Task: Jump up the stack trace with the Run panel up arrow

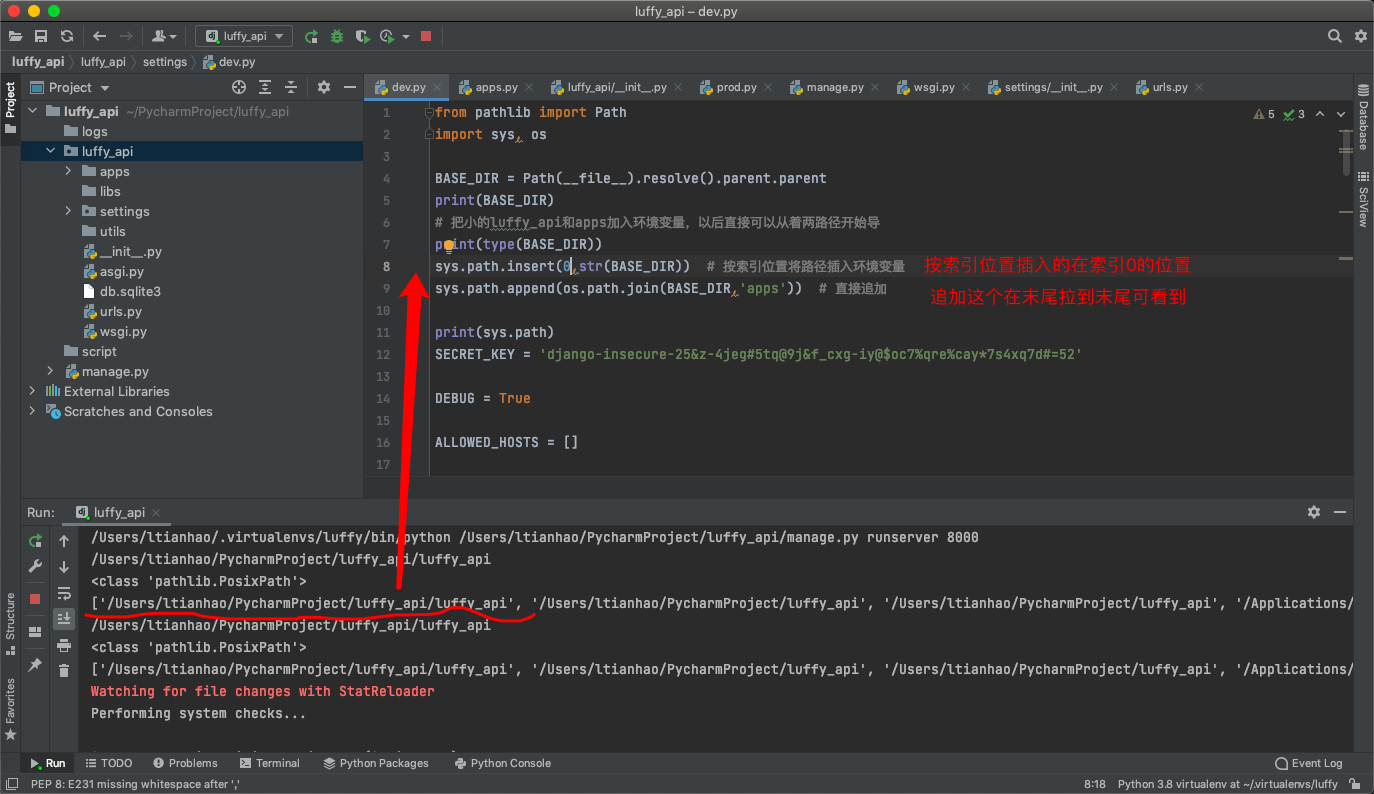Action: click(x=64, y=541)
